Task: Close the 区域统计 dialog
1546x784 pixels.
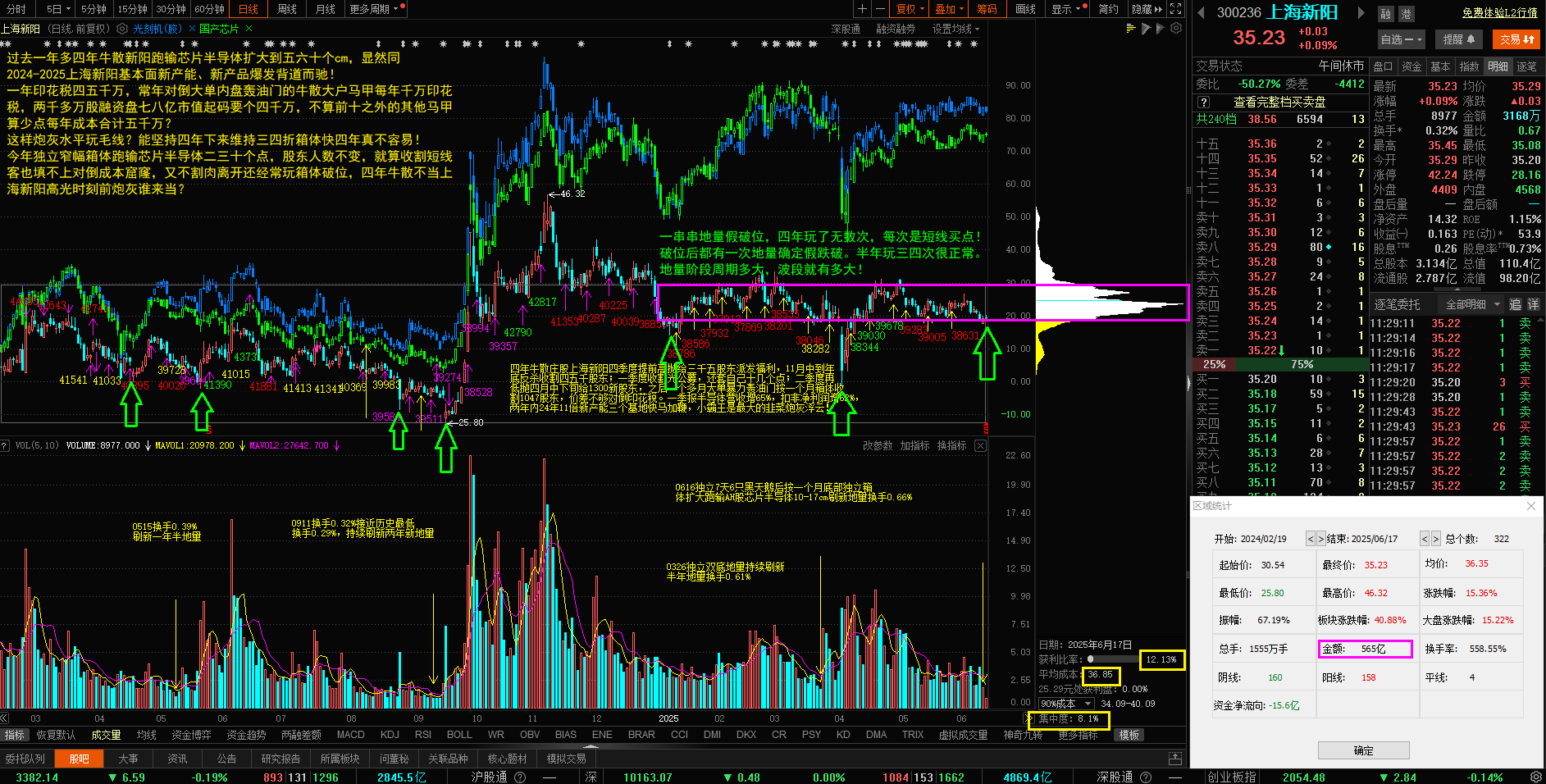Action: pyautogui.click(x=1530, y=506)
